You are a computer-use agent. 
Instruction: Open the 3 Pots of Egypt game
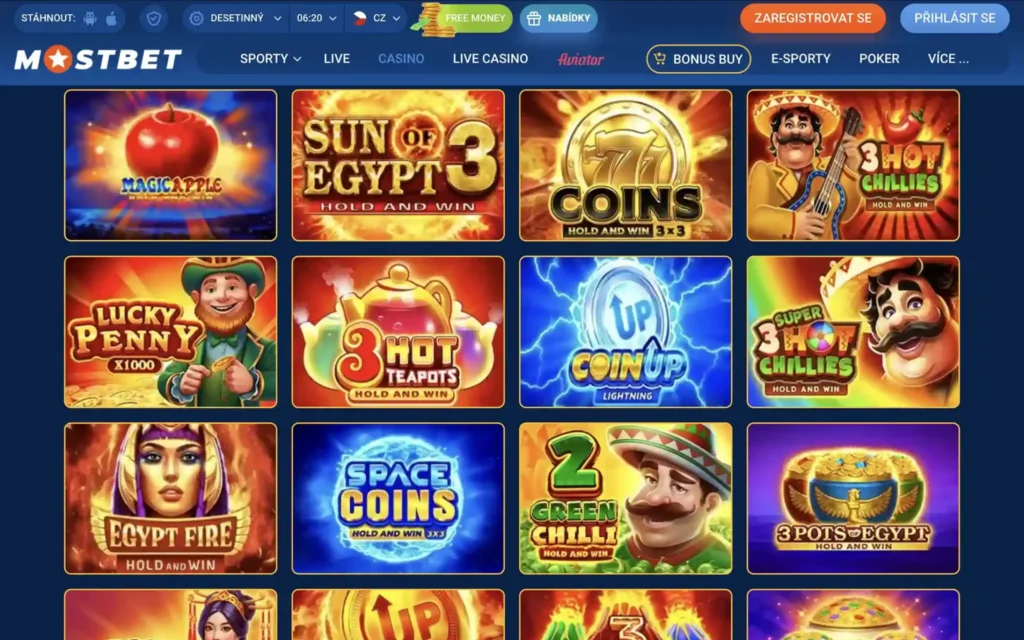point(853,498)
